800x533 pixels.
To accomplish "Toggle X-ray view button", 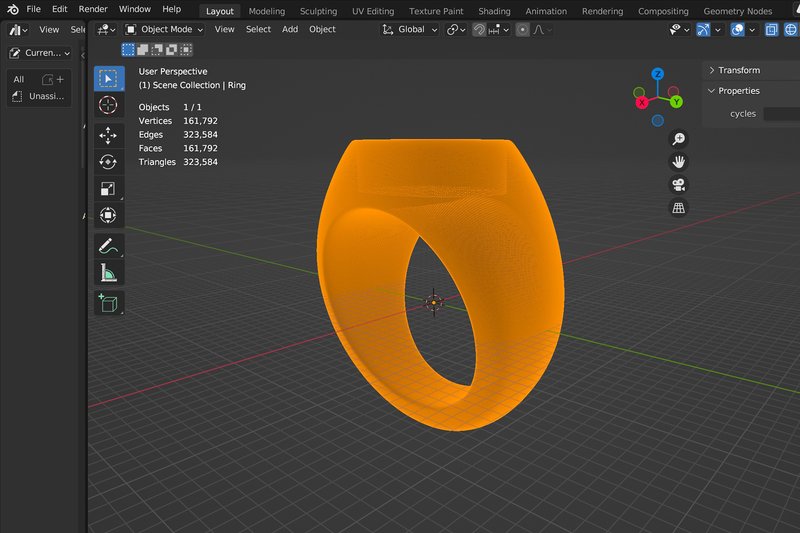I will click(771, 30).
